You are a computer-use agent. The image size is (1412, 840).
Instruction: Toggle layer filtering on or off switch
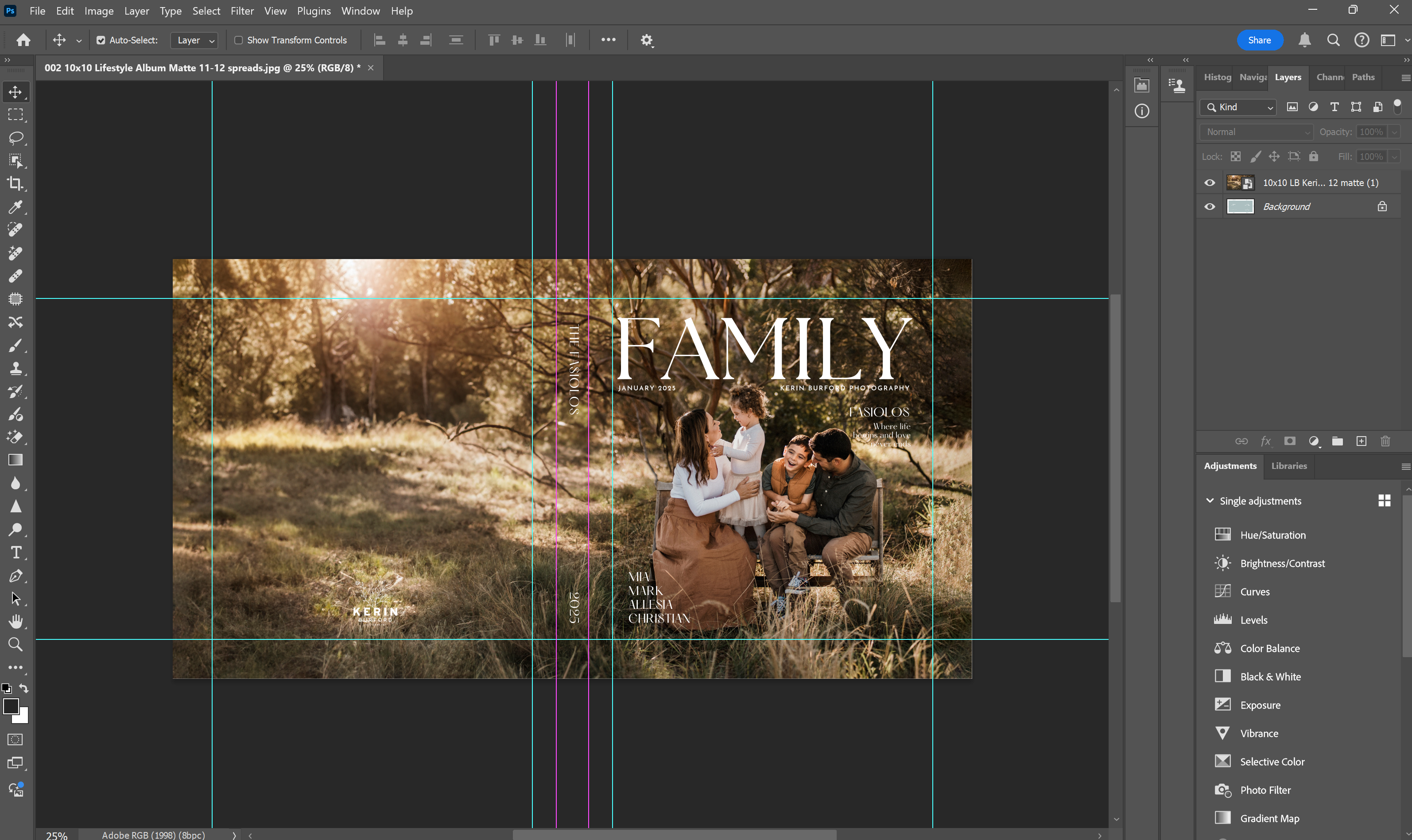[x=1397, y=106]
